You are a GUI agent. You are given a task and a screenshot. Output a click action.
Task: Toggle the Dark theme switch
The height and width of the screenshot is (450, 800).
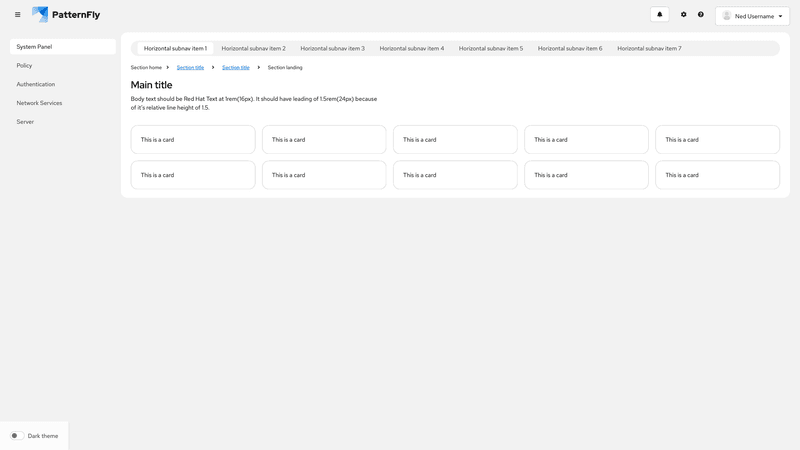[17, 436]
